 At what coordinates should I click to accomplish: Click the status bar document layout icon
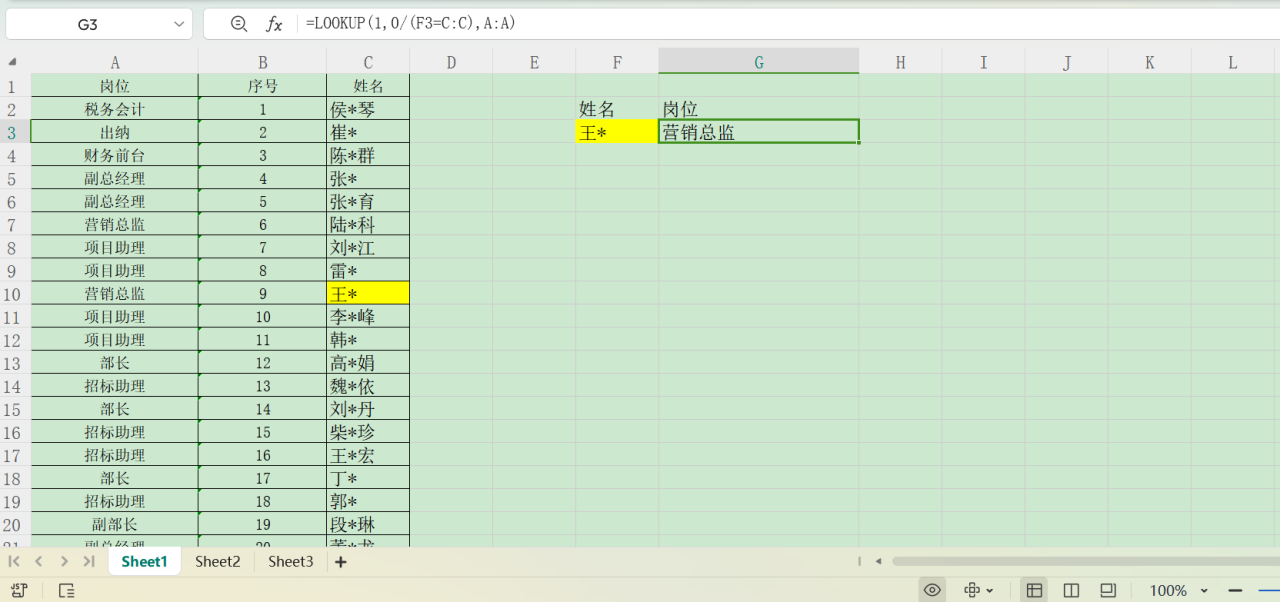tap(66, 590)
